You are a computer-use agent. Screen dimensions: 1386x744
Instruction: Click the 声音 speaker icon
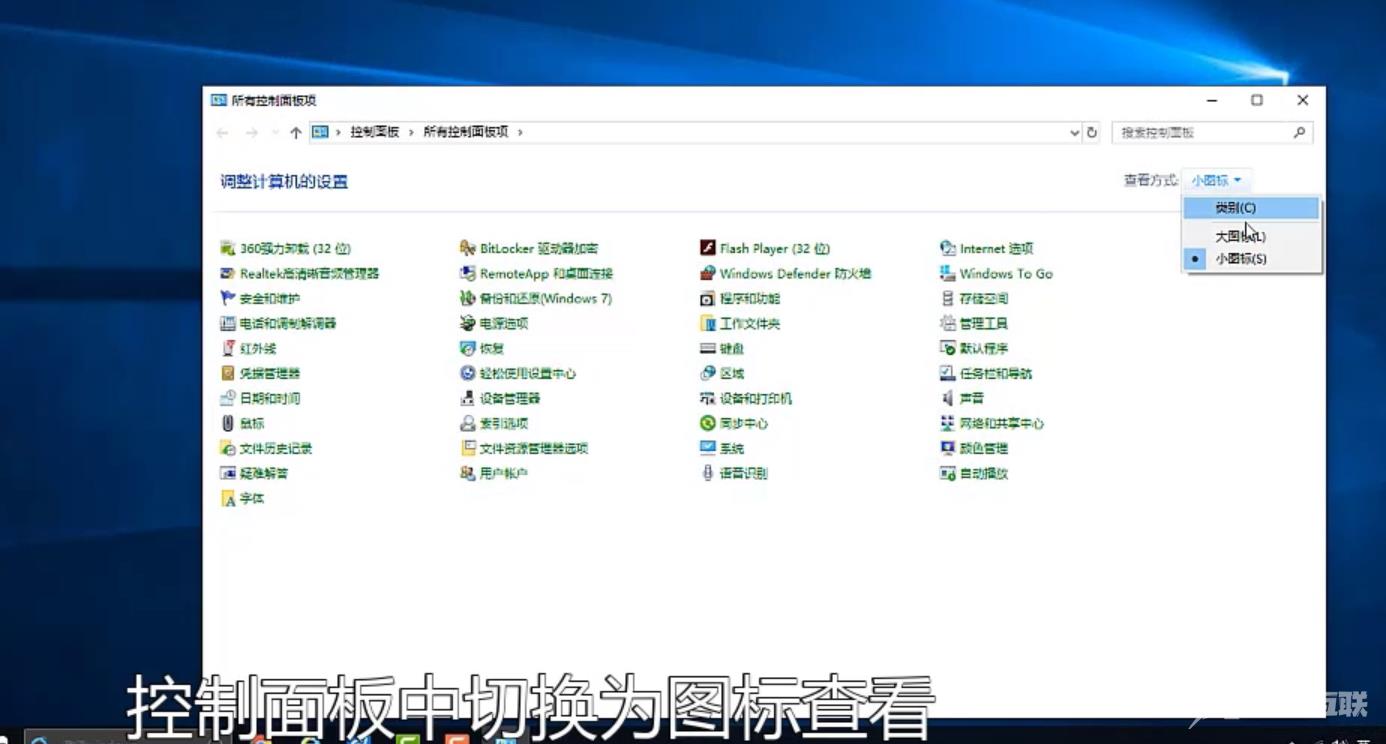coord(947,398)
